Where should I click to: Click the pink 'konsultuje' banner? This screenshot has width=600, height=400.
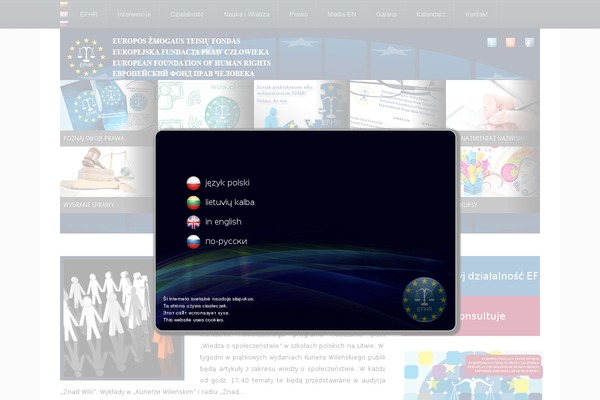[498, 316]
